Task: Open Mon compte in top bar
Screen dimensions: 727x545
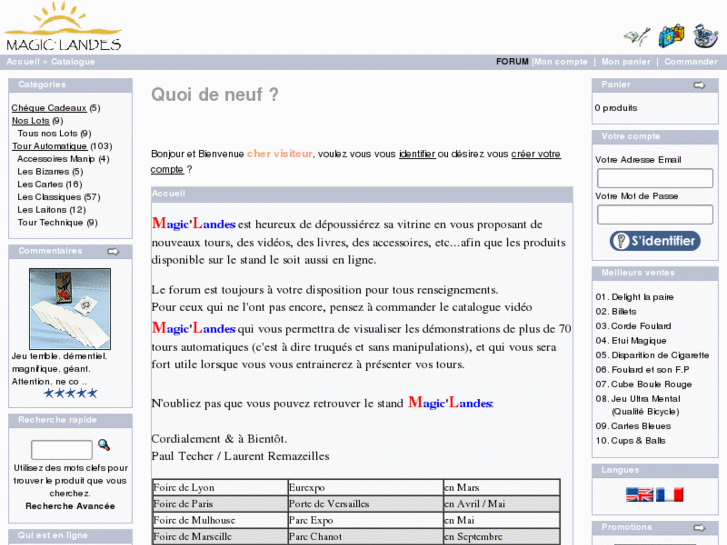Action: click(x=561, y=62)
